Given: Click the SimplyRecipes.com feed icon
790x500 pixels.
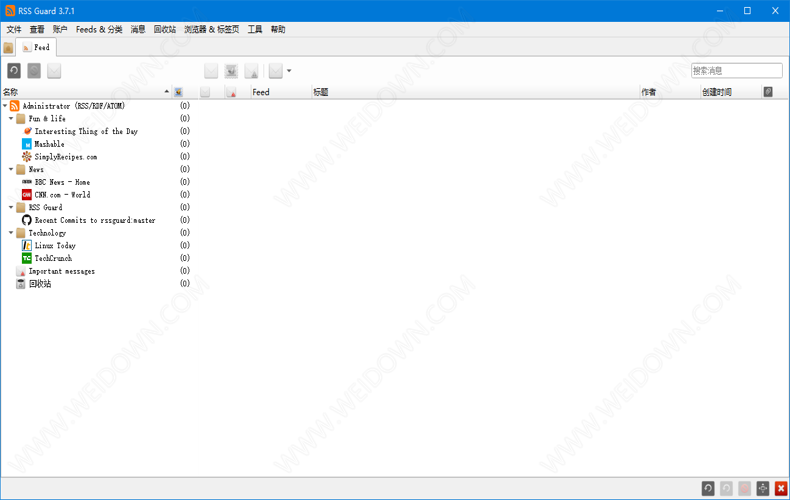Looking at the screenshot, I should tap(27, 157).
